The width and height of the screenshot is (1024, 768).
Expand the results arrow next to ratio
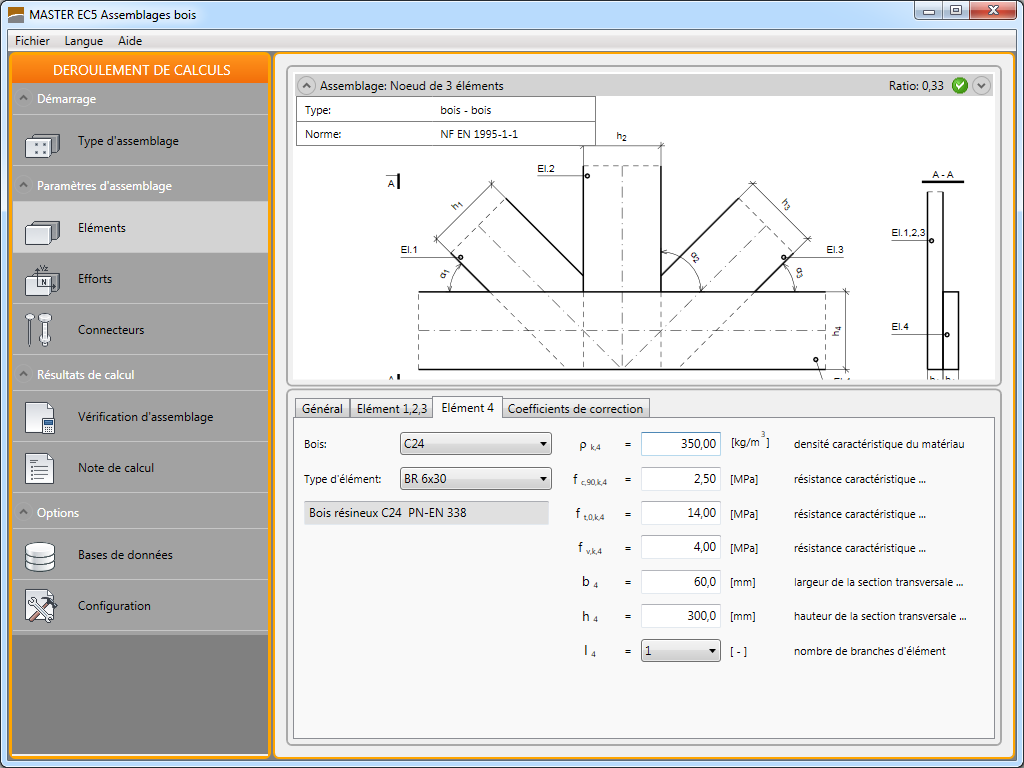981,86
